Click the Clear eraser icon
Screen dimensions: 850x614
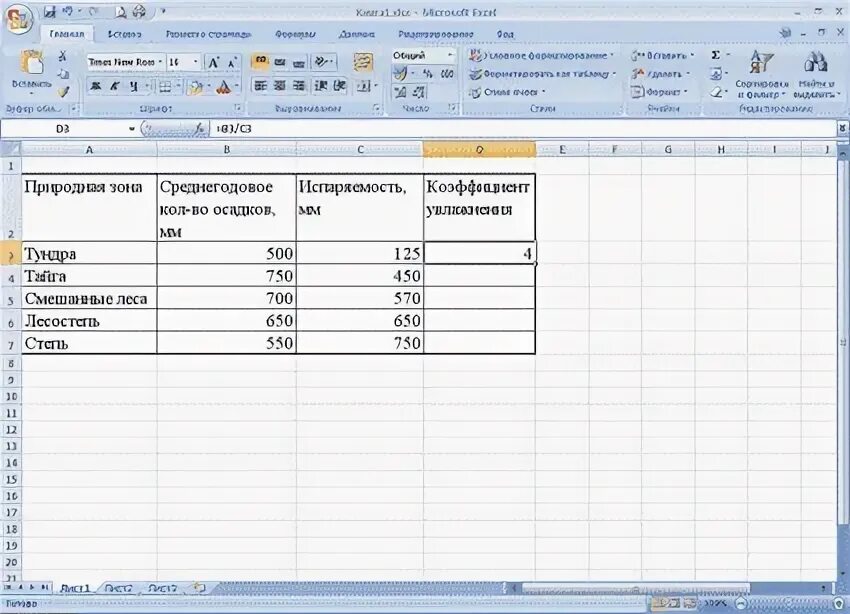pos(716,92)
